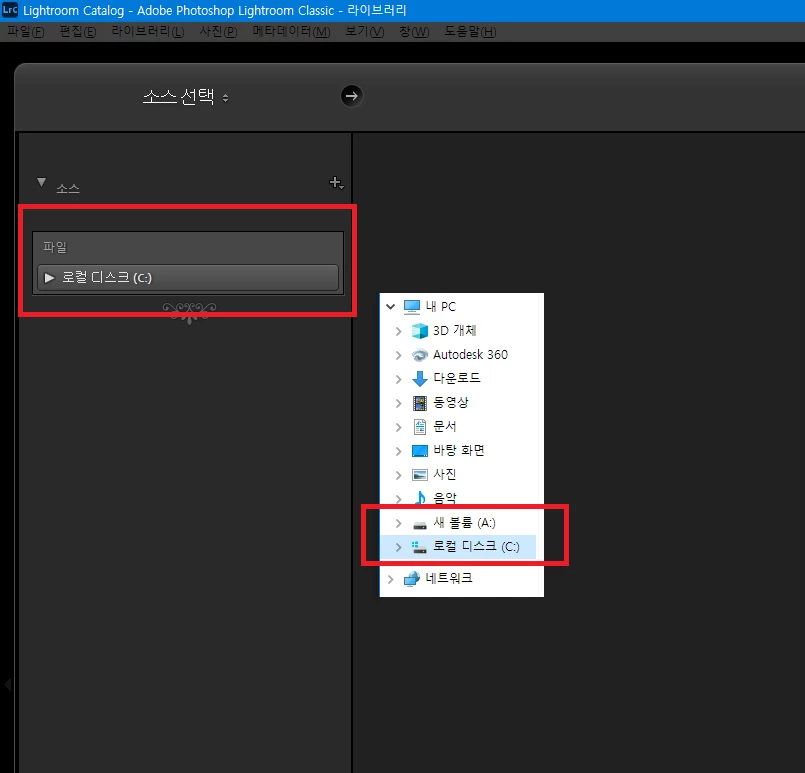Click the 내 PC computer icon

[412, 306]
